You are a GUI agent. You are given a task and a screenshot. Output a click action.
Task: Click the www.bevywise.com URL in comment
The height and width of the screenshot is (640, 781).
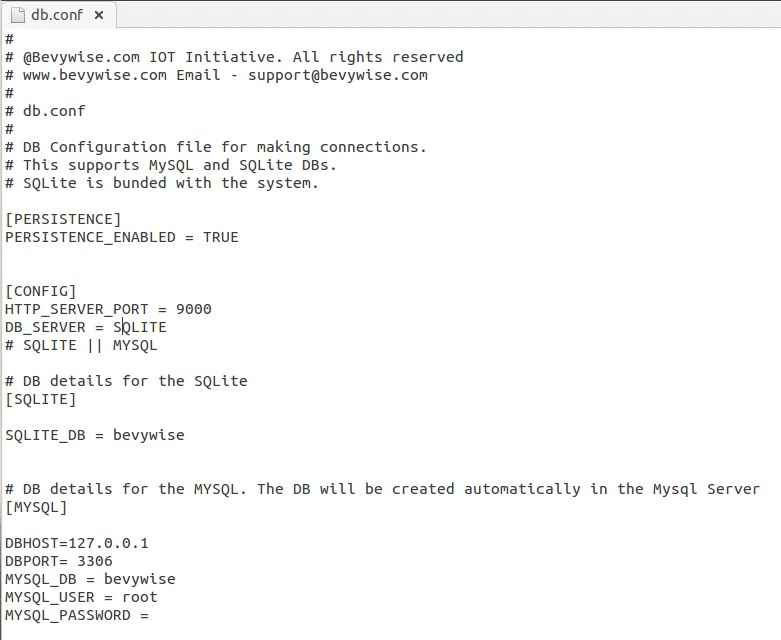[x=95, y=75]
